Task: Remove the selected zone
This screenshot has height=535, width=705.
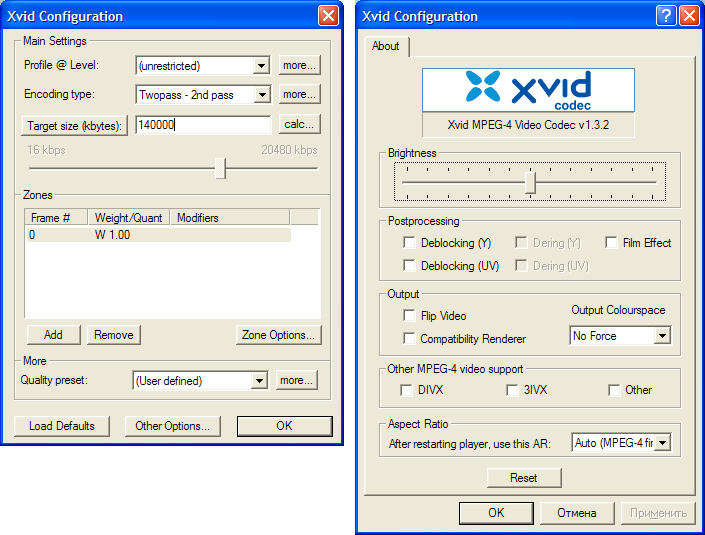Action: click(114, 335)
